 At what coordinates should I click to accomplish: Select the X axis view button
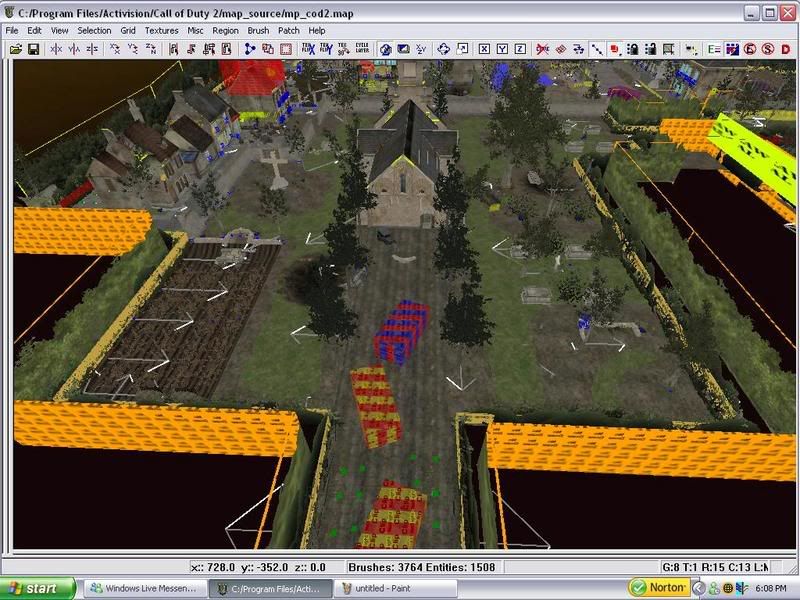[x=484, y=48]
